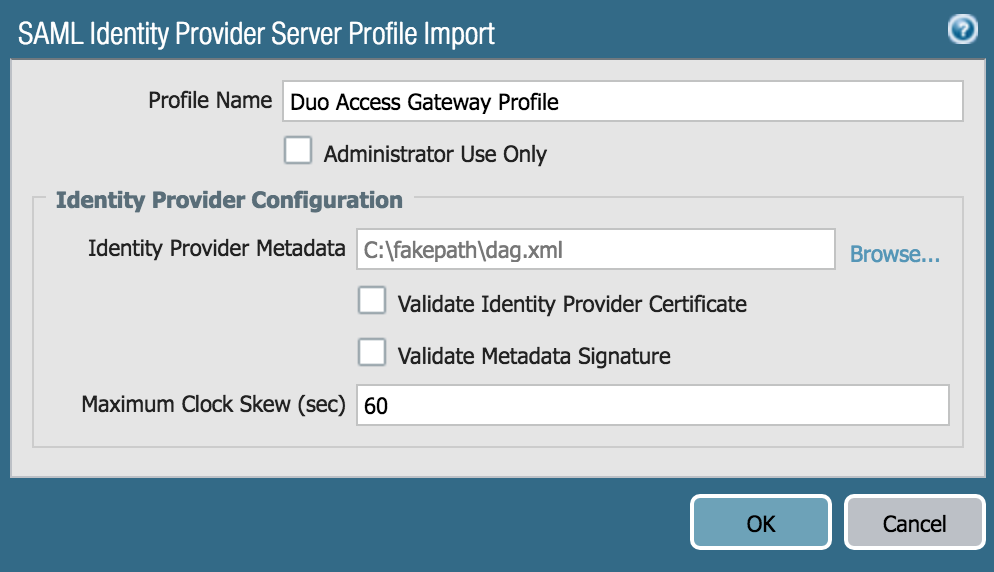Click the Profile Name input field

tap(623, 101)
